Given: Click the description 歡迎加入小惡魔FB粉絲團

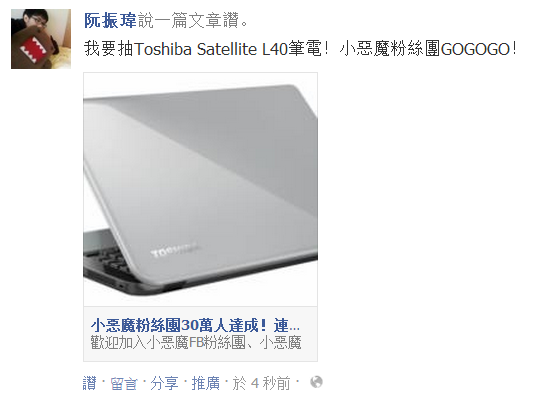Looking at the screenshot, I should (196, 342).
